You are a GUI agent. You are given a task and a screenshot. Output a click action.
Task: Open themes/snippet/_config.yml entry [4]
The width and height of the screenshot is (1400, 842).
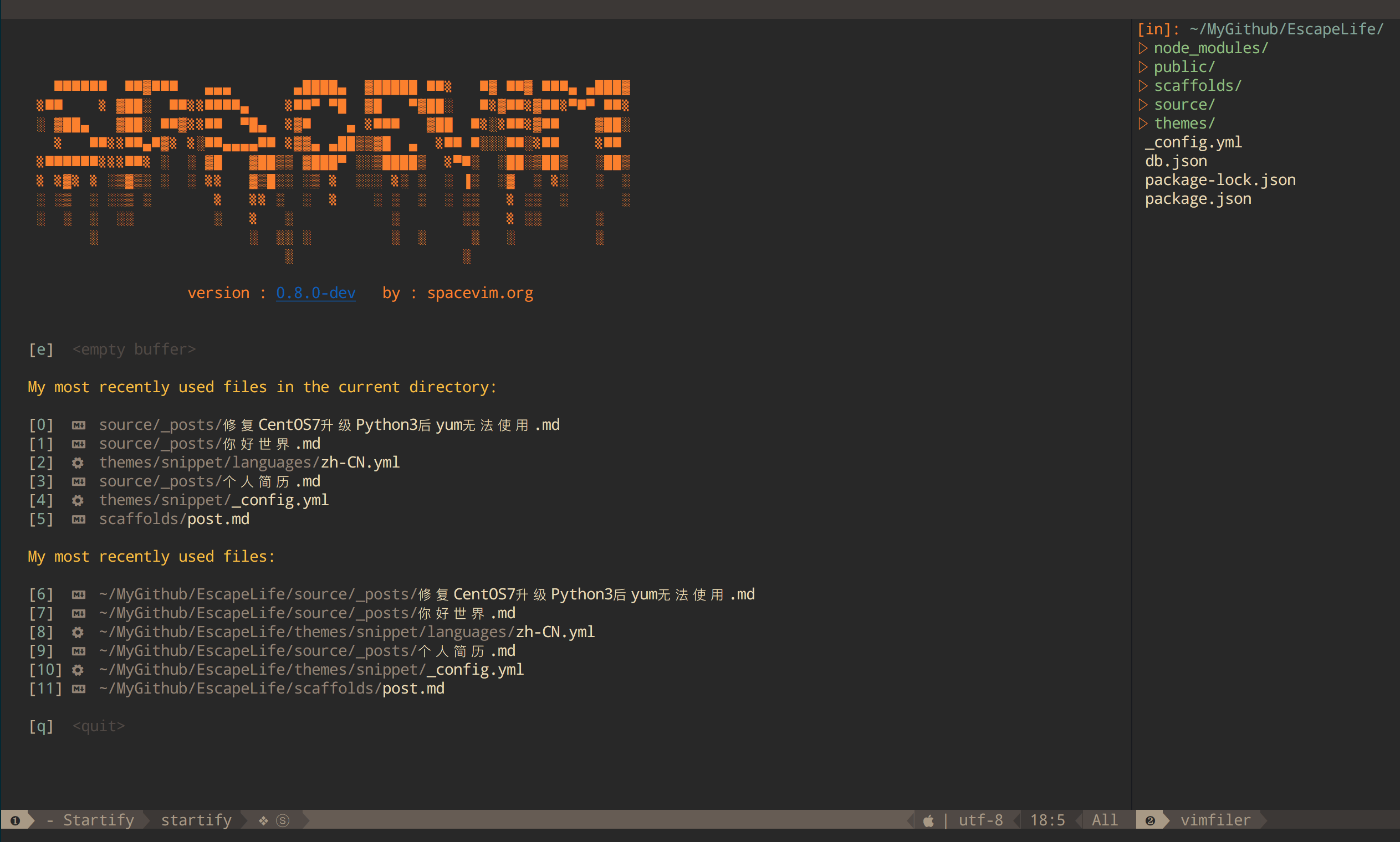tap(179, 500)
